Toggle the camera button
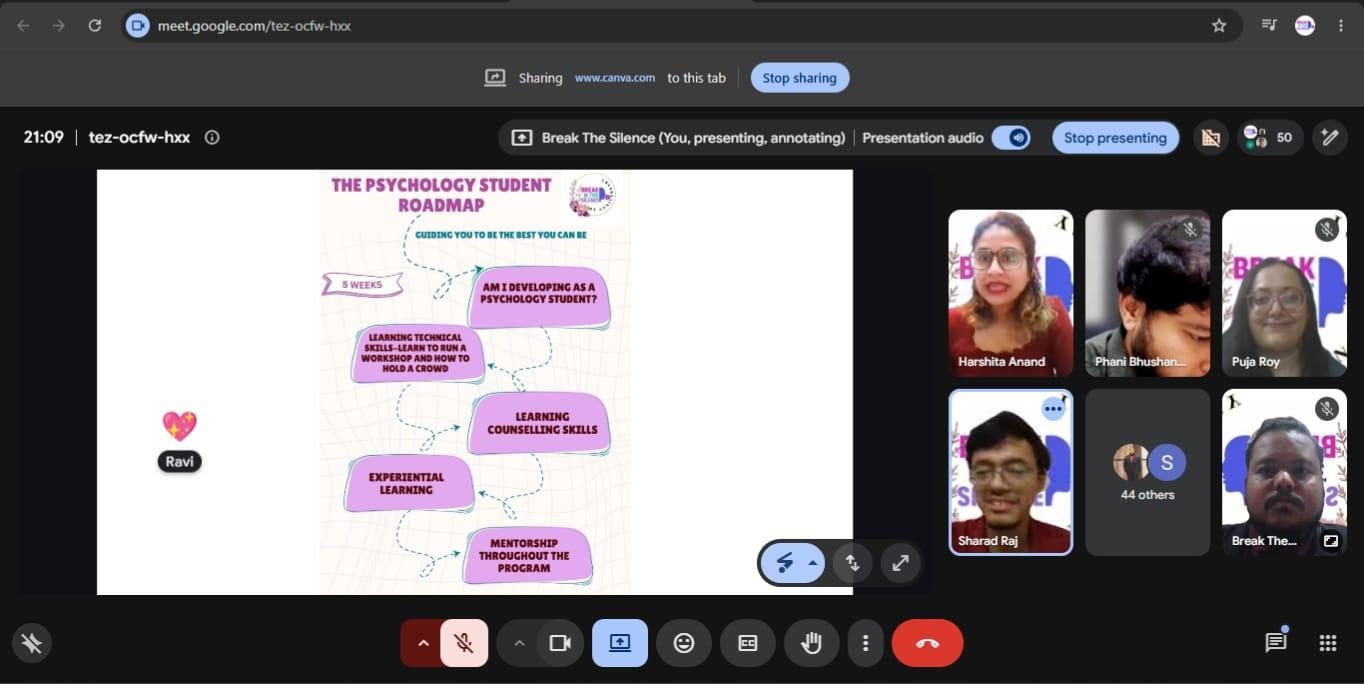This screenshot has height=684, width=1364. (x=560, y=643)
